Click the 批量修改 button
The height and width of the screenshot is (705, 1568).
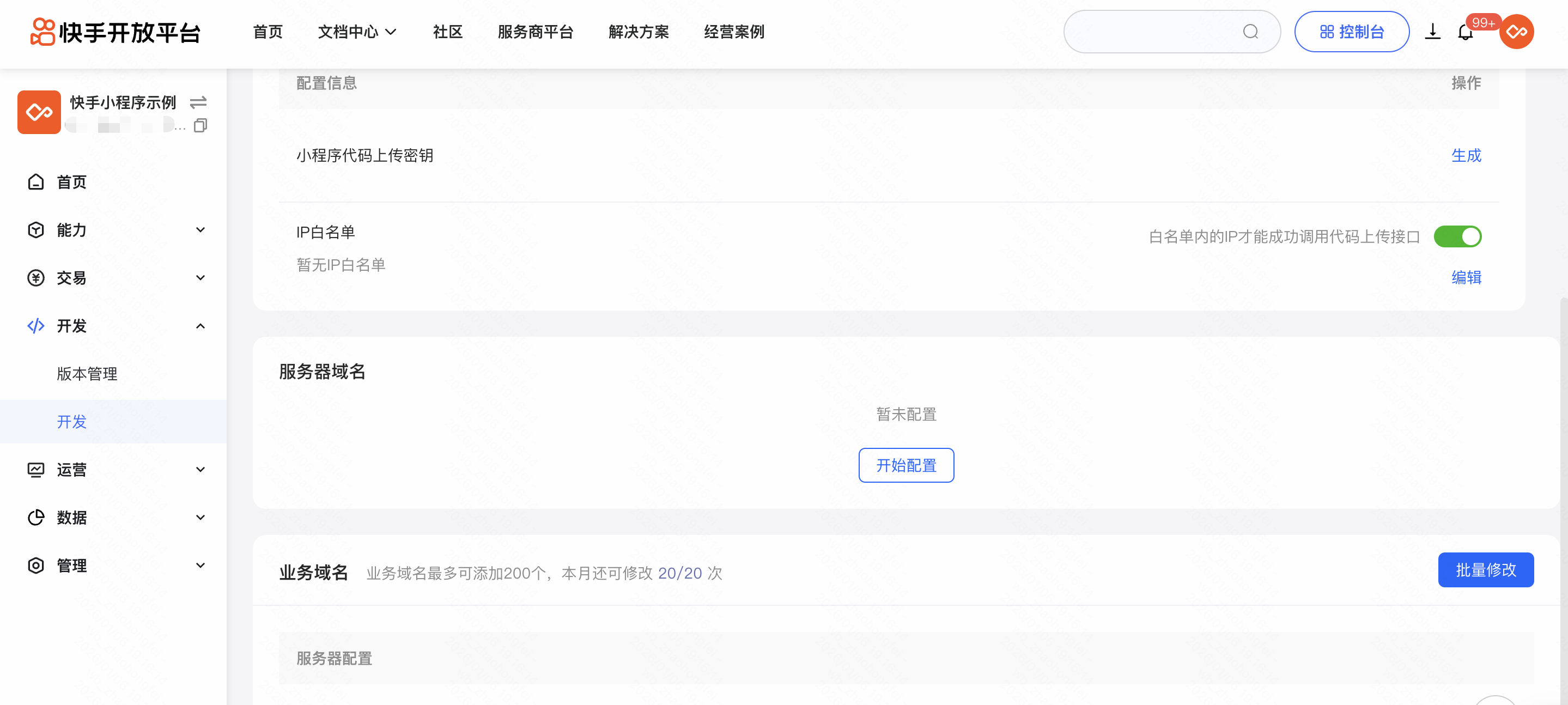coord(1485,570)
